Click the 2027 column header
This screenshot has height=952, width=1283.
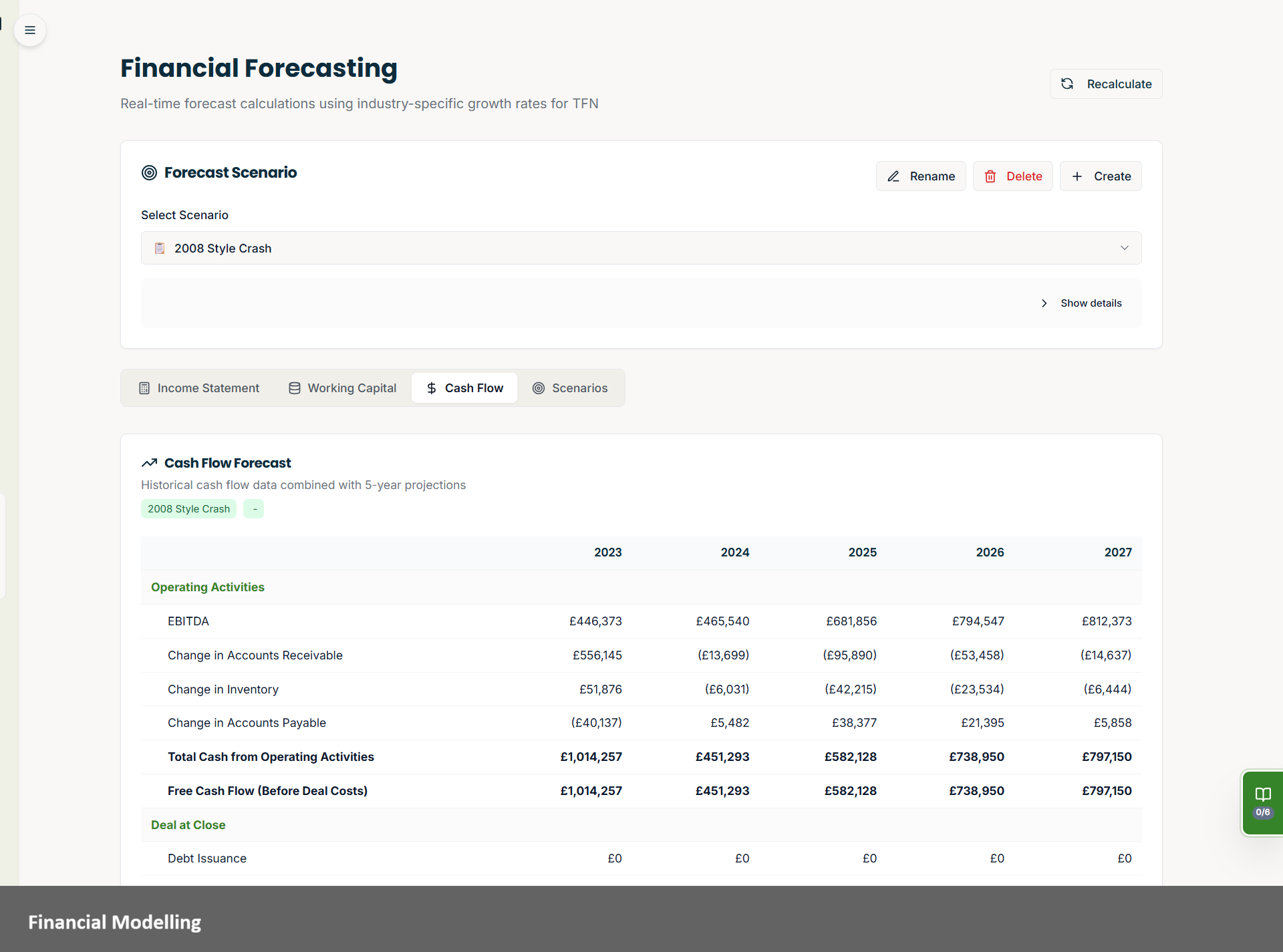point(1117,552)
